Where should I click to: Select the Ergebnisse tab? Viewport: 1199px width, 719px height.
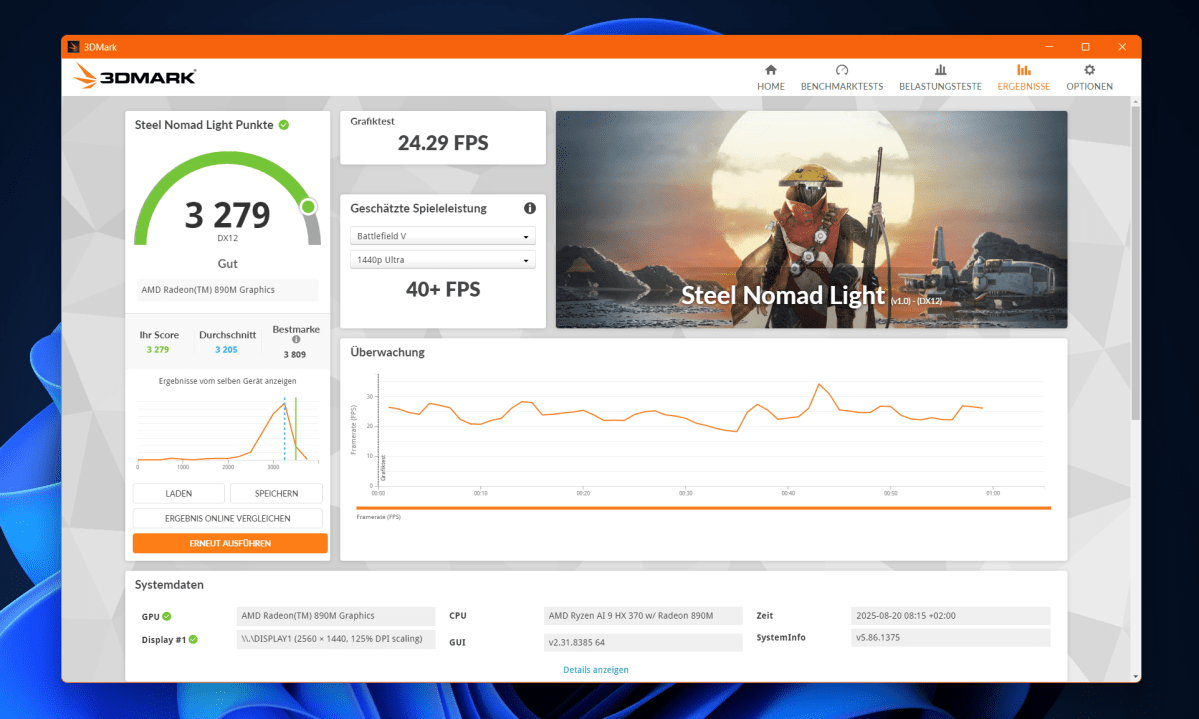point(1023,78)
